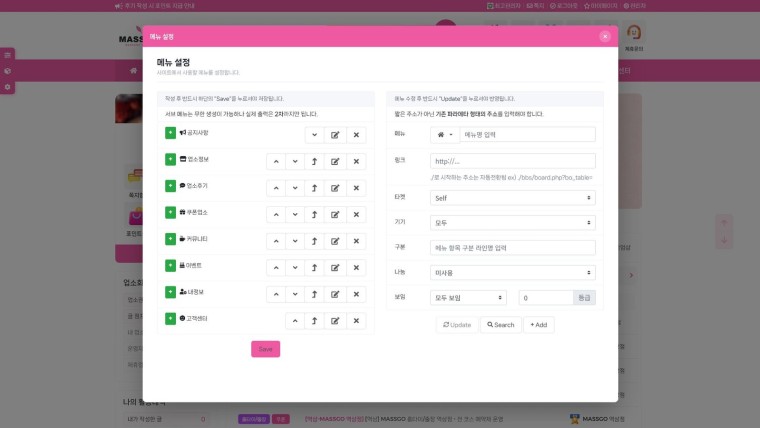Click the 로그아웃 link in top bar
The width and height of the screenshot is (760, 428).
coord(564,6)
